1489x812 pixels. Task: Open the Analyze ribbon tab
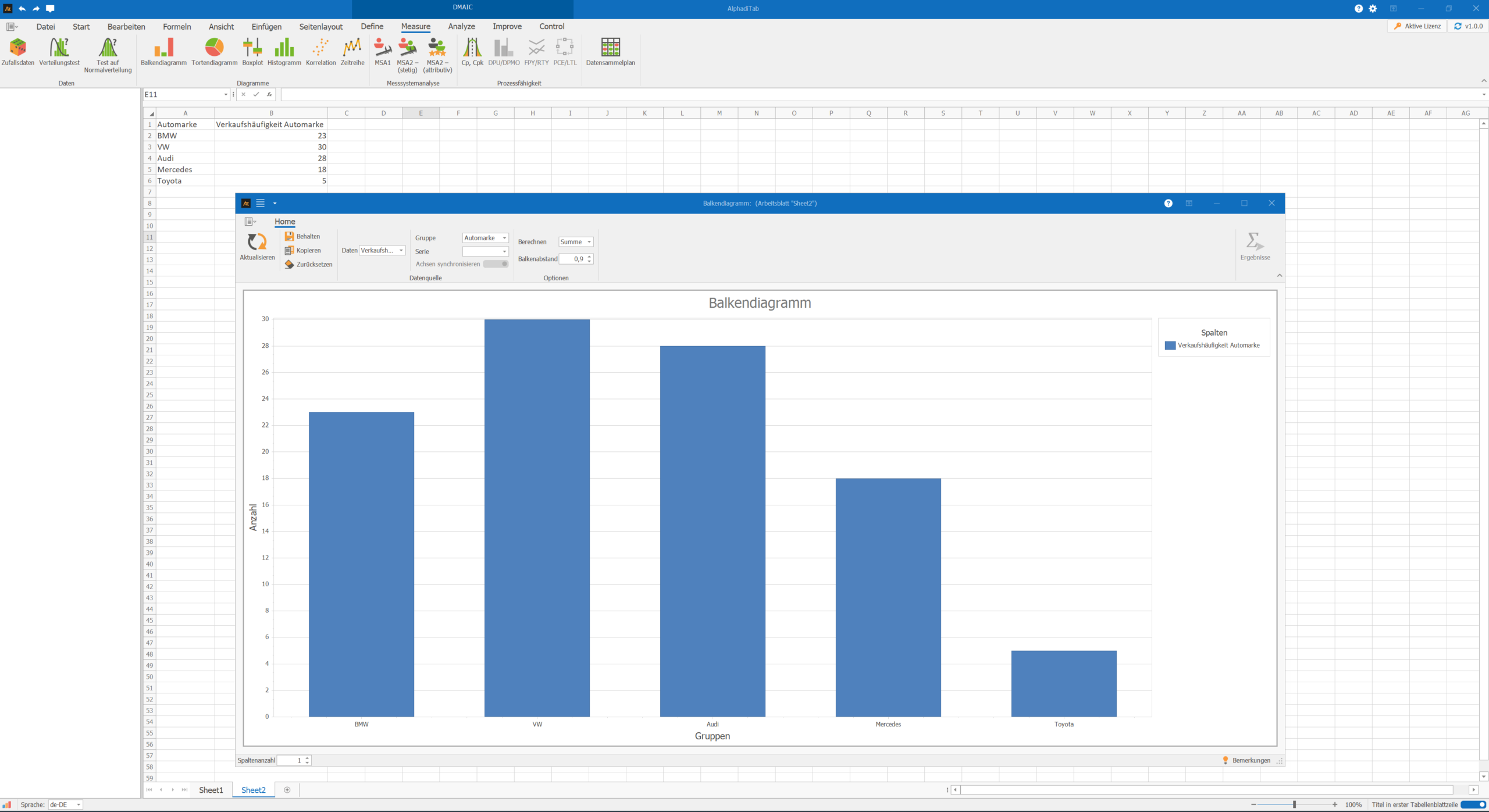pyautogui.click(x=461, y=27)
